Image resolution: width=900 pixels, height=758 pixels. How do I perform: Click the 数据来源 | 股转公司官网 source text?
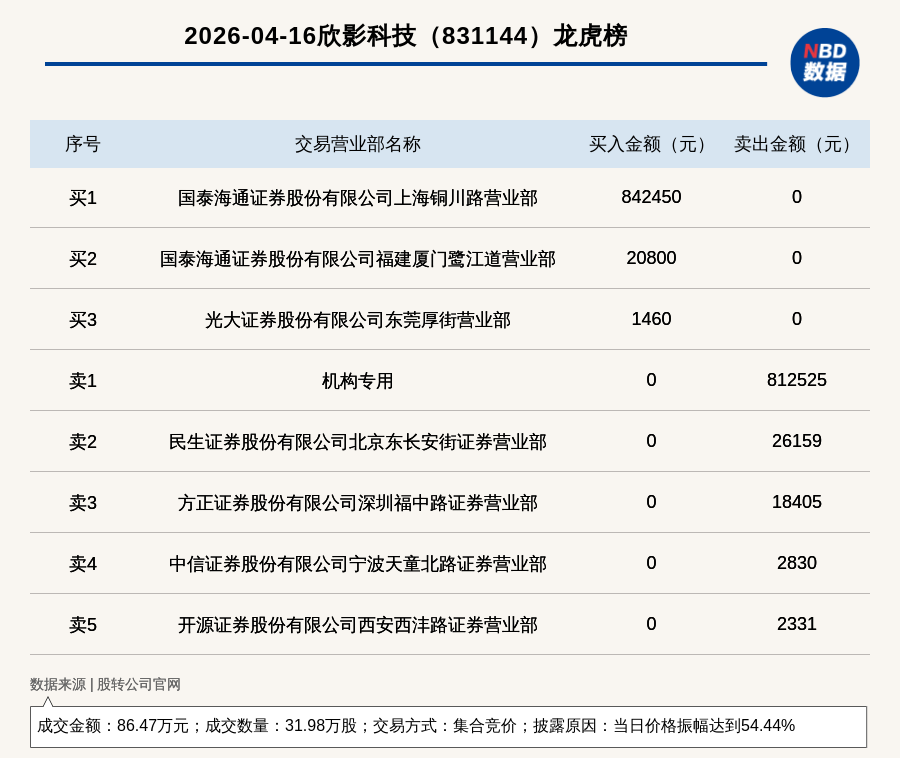tap(105, 684)
